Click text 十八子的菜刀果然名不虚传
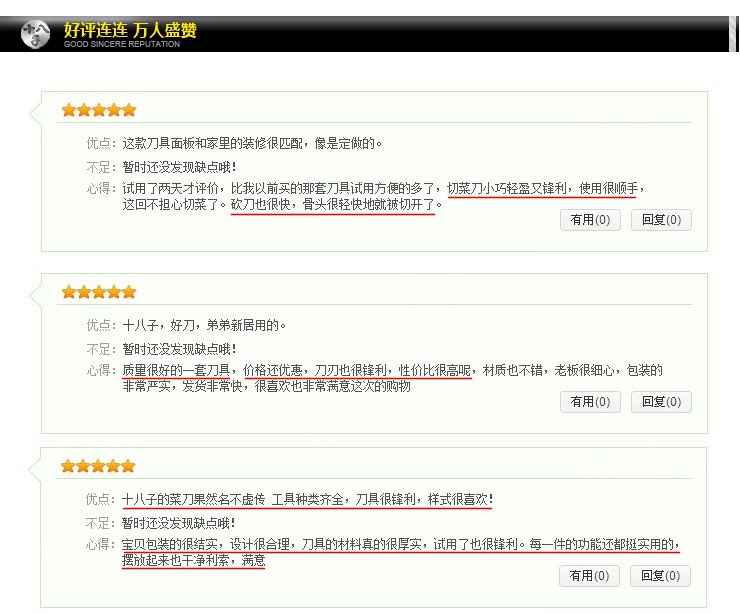The image size is (740, 613). tap(193, 499)
